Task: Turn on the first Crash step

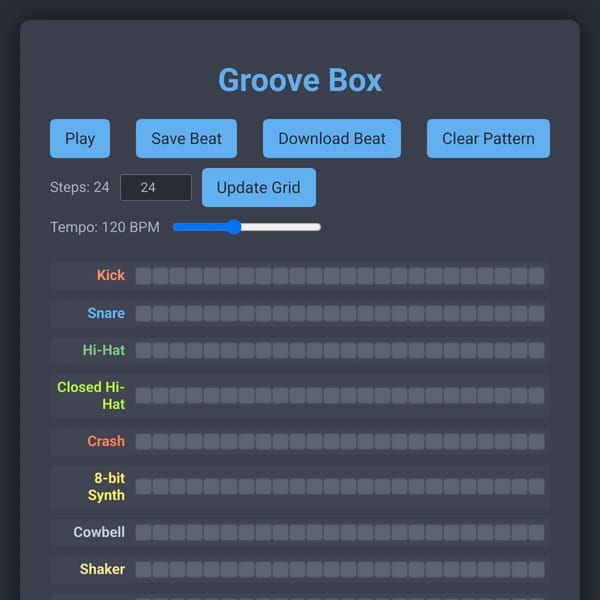Action: 143,441
